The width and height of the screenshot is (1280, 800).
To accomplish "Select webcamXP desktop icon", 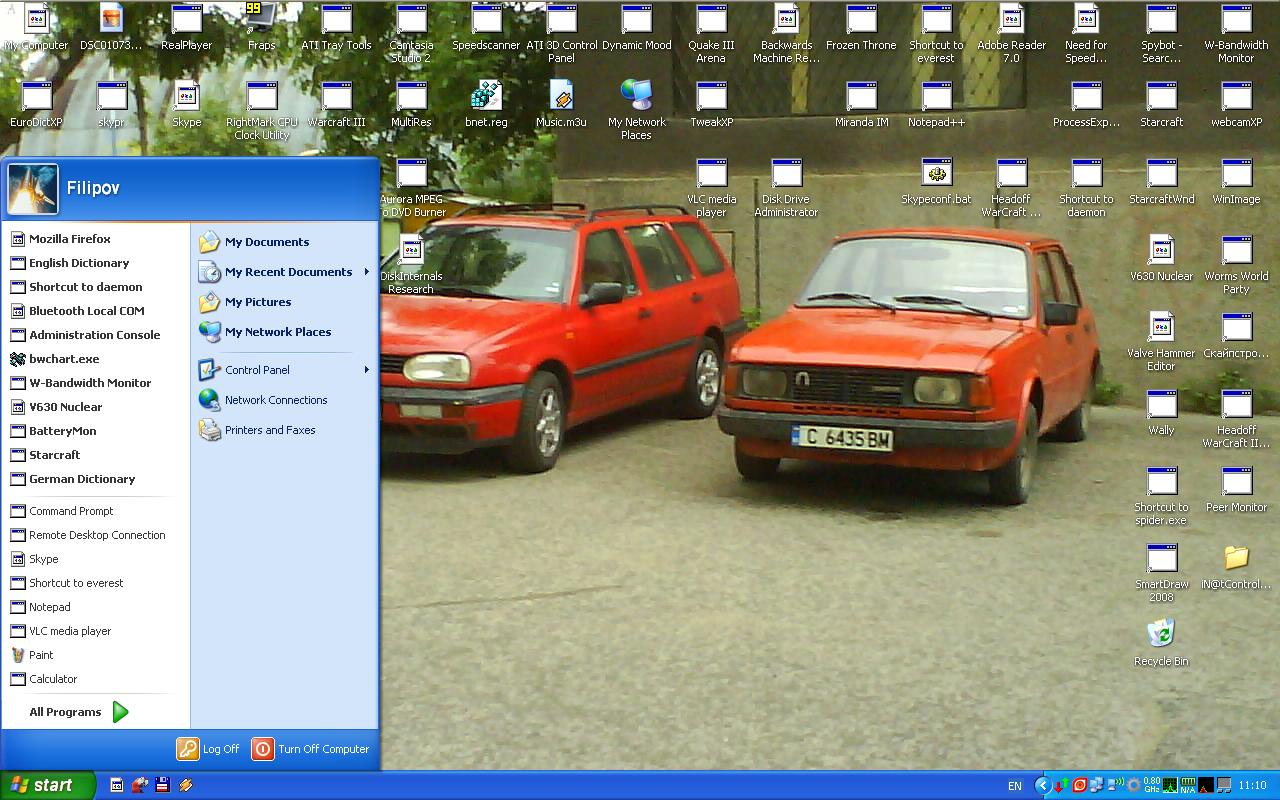I will pos(1237,105).
